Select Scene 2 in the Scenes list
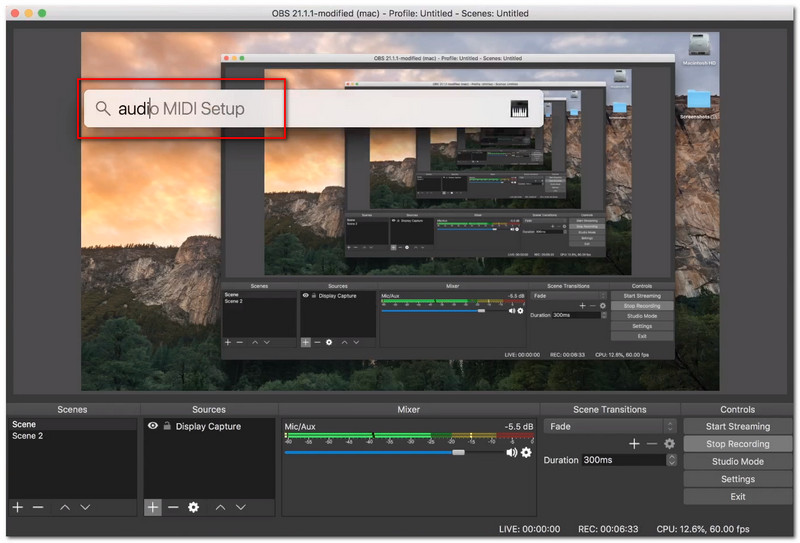 coord(27,437)
